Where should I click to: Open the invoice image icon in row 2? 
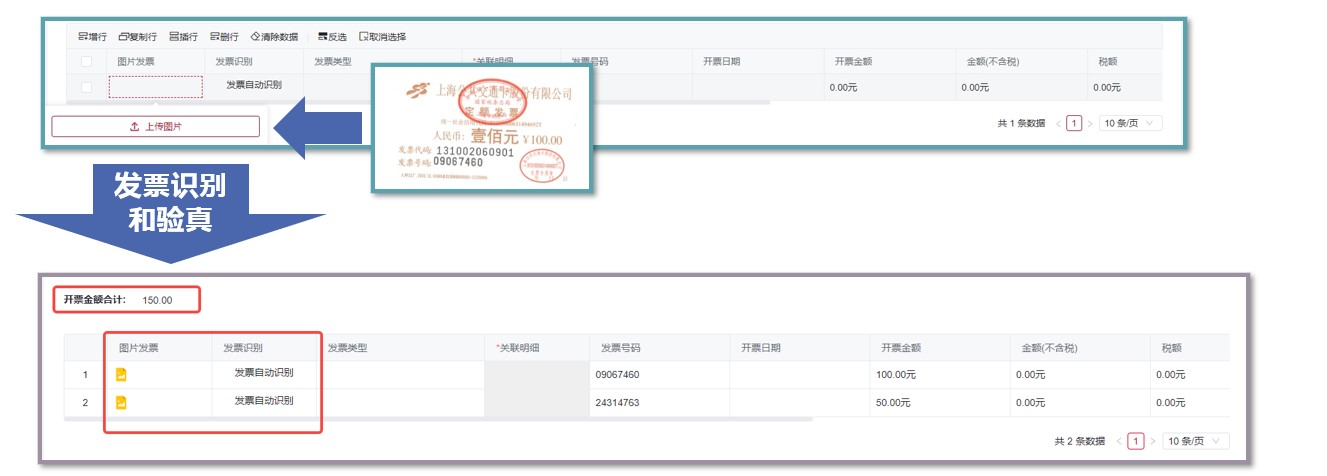122,403
